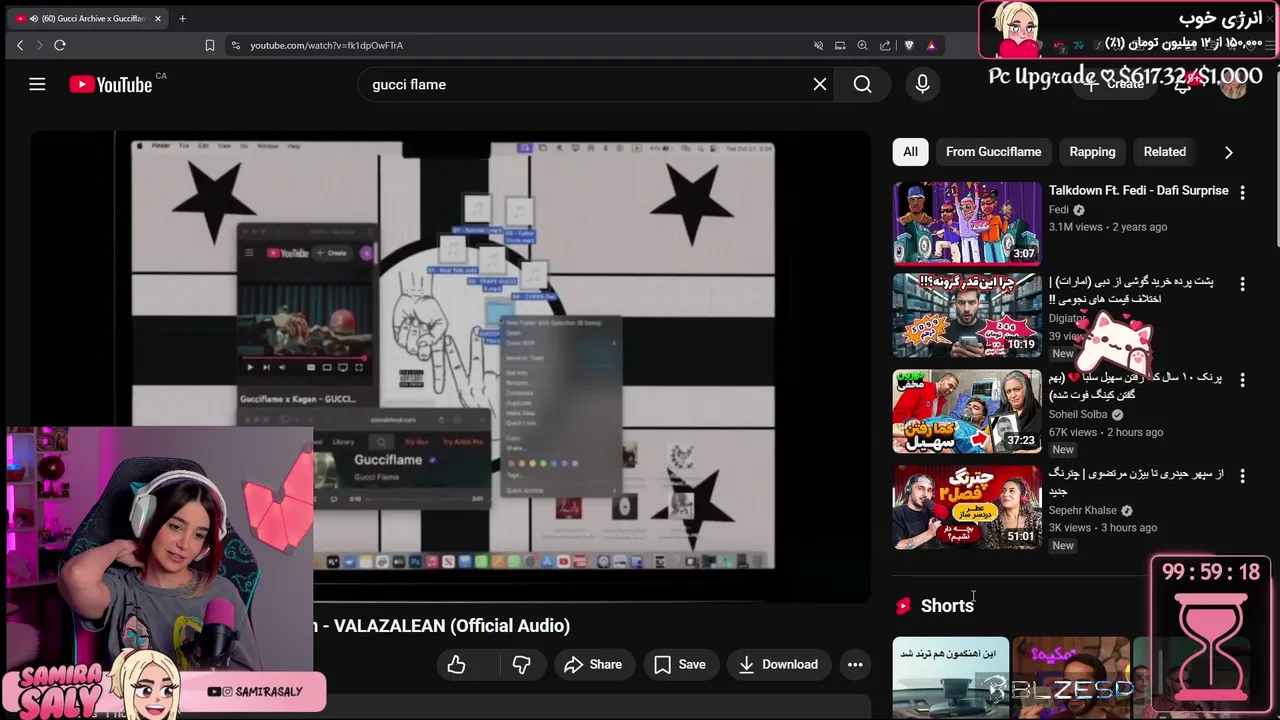The height and width of the screenshot is (720, 1280).
Task: Open the Fedi channel link
Action: (1059, 210)
